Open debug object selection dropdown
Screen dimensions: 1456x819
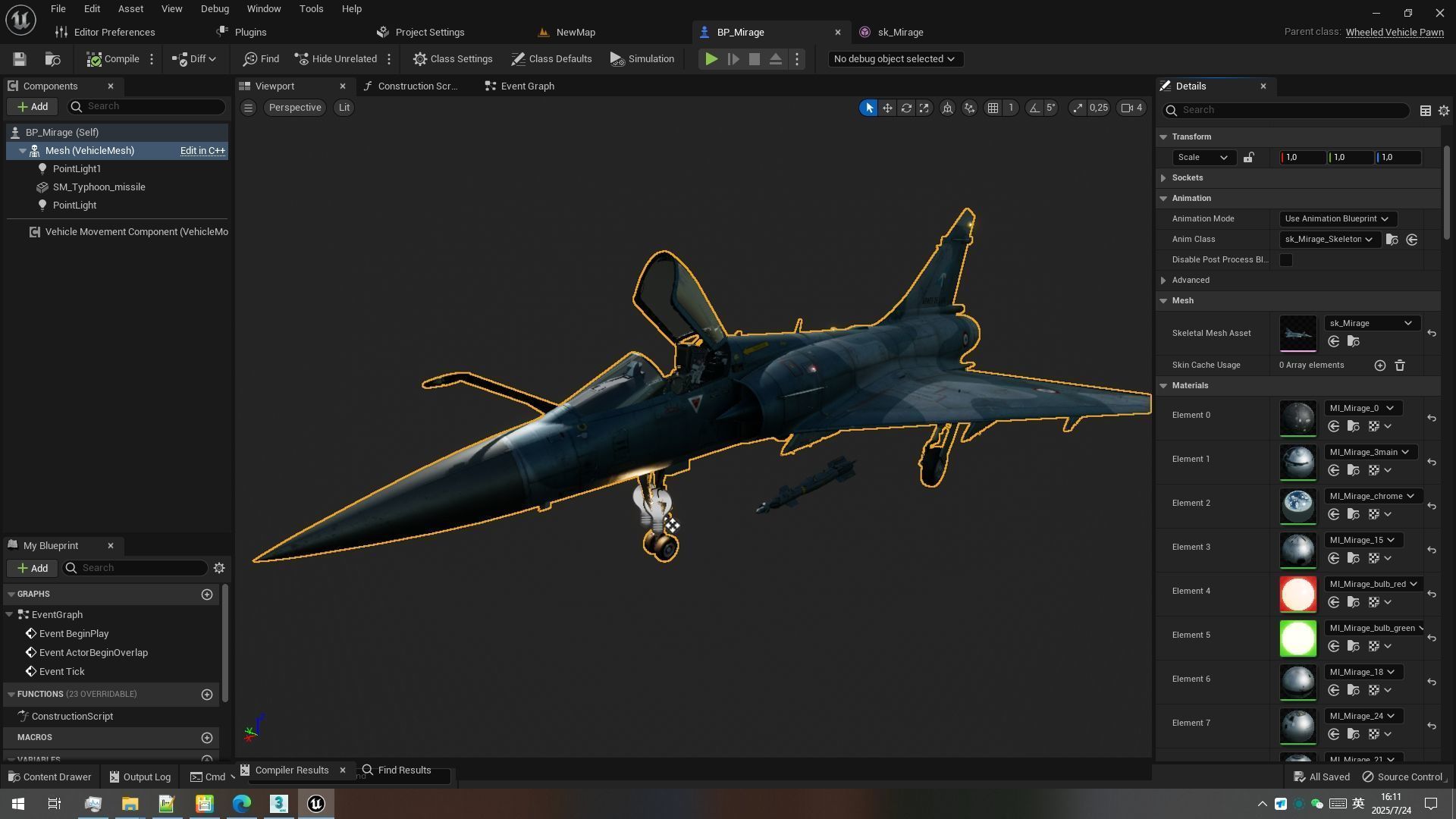pyautogui.click(x=895, y=59)
